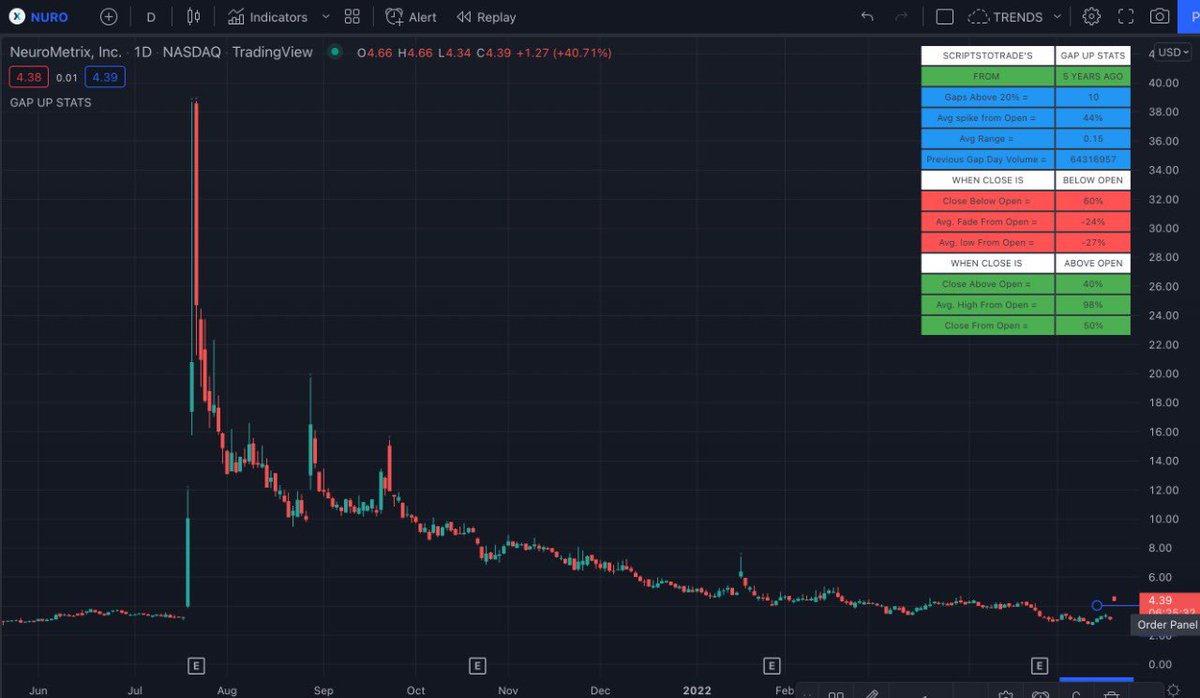
Task: Click the Close Below Open = red cell
Action: tap(986, 201)
